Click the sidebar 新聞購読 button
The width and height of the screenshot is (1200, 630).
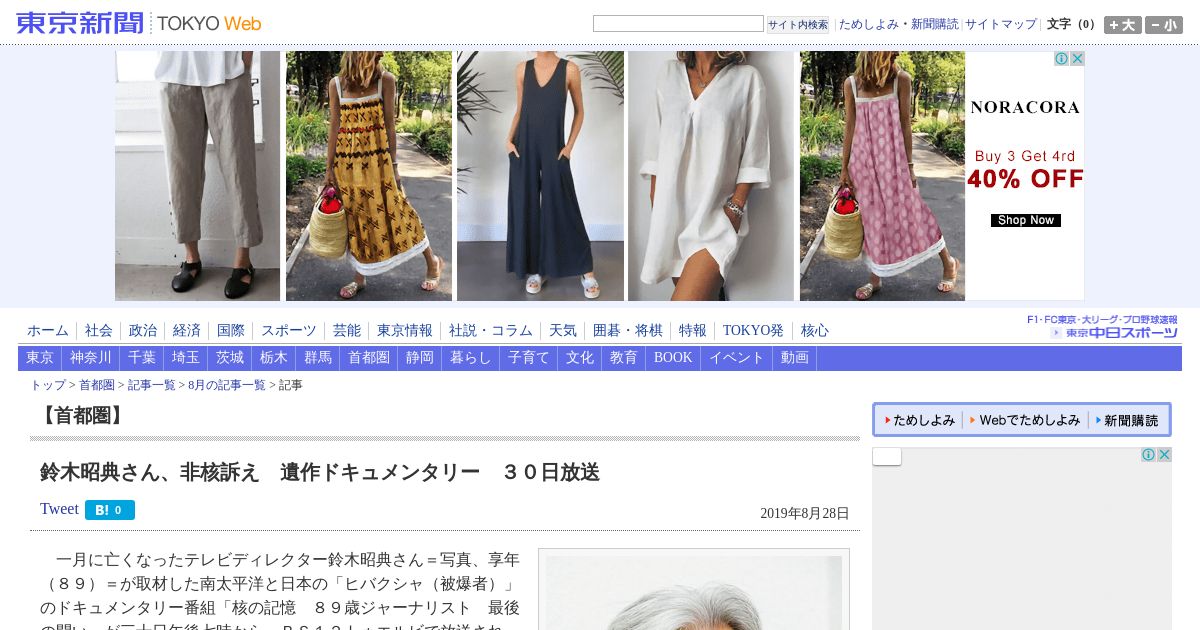tap(1127, 421)
